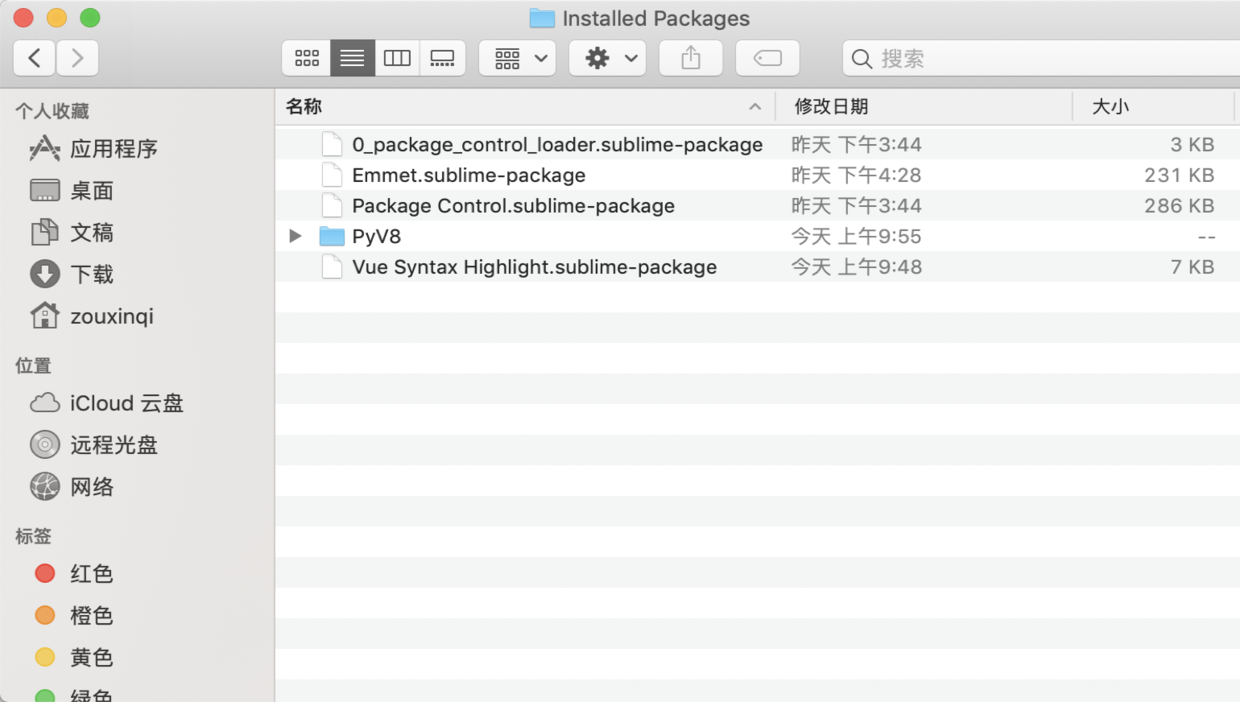Switch to column view
The height and width of the screenshot is (702, 1240).
click(x=397, y=58)
